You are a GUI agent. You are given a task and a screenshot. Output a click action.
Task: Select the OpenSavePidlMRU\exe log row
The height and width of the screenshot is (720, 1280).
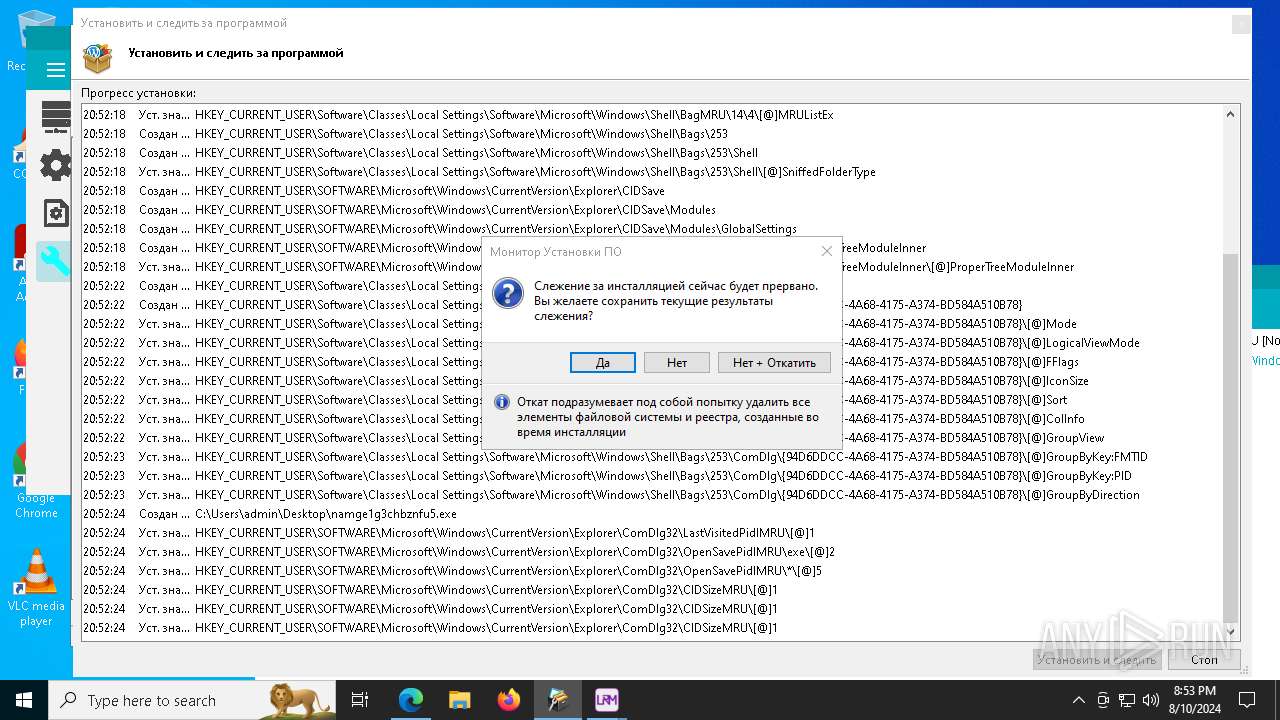[651, 552]
